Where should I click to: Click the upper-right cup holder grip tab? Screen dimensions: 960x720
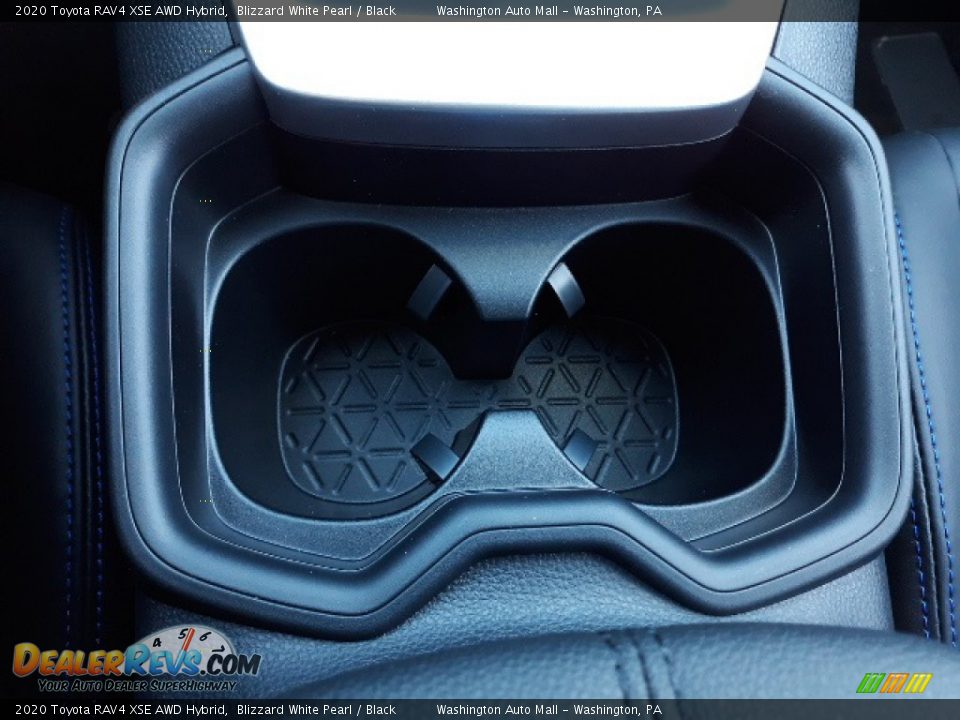565,287
